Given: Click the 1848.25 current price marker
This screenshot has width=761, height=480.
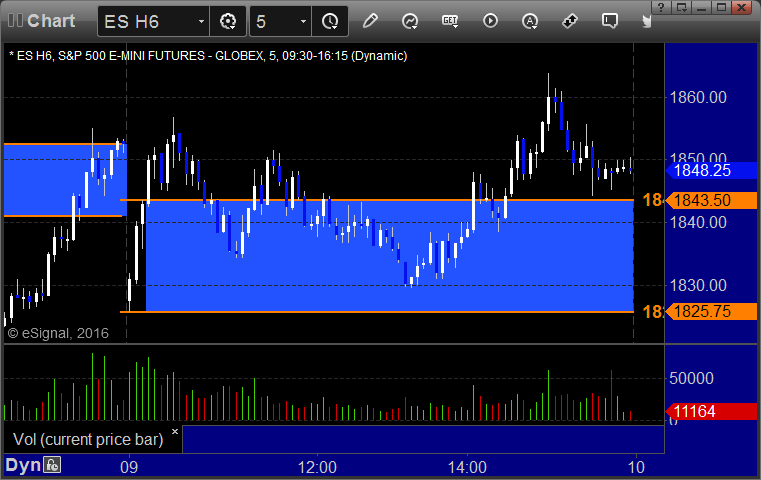Looking at the screenshot, I should click(x=711, y=170).
